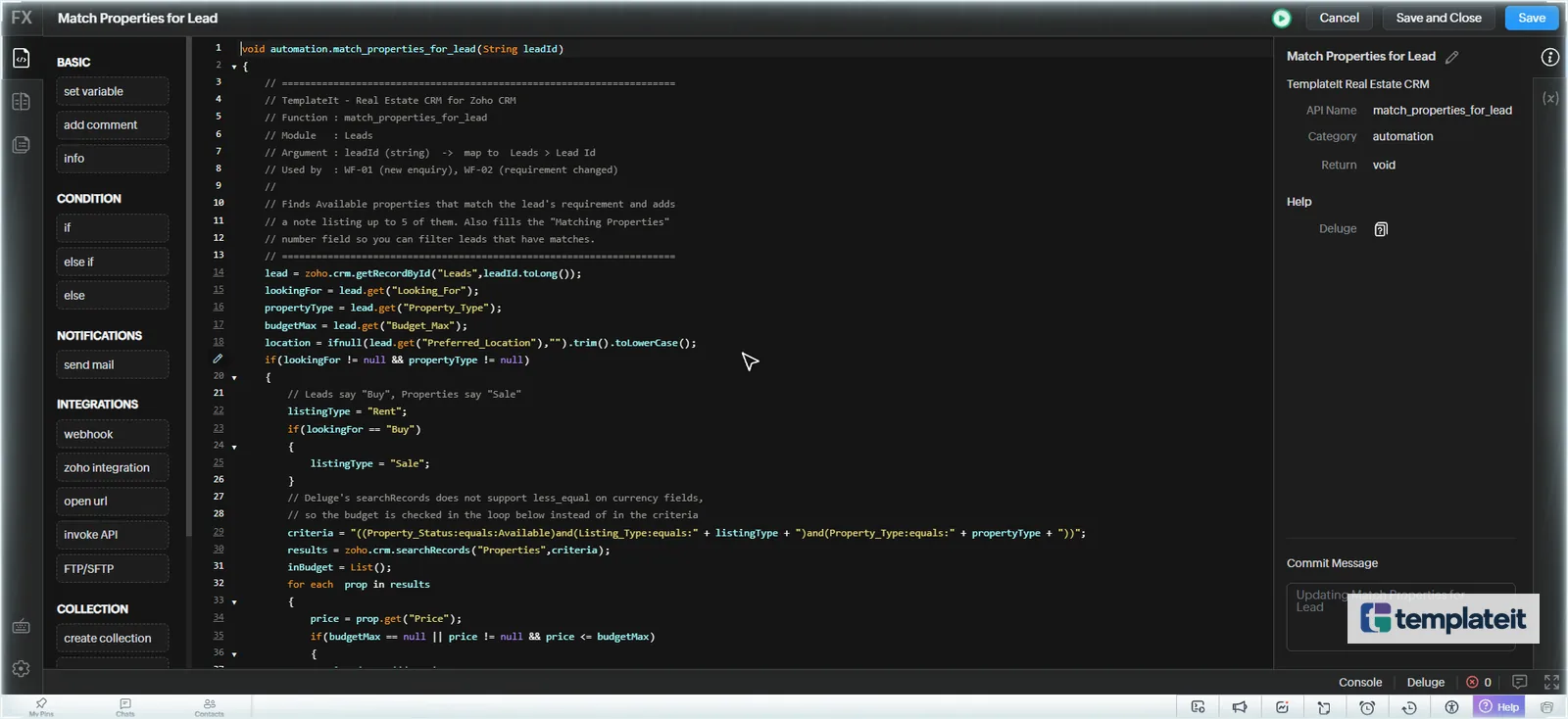Open editor settings gear icon
The width and height of the screenshot is (1568, 719).
click(21, 669)
